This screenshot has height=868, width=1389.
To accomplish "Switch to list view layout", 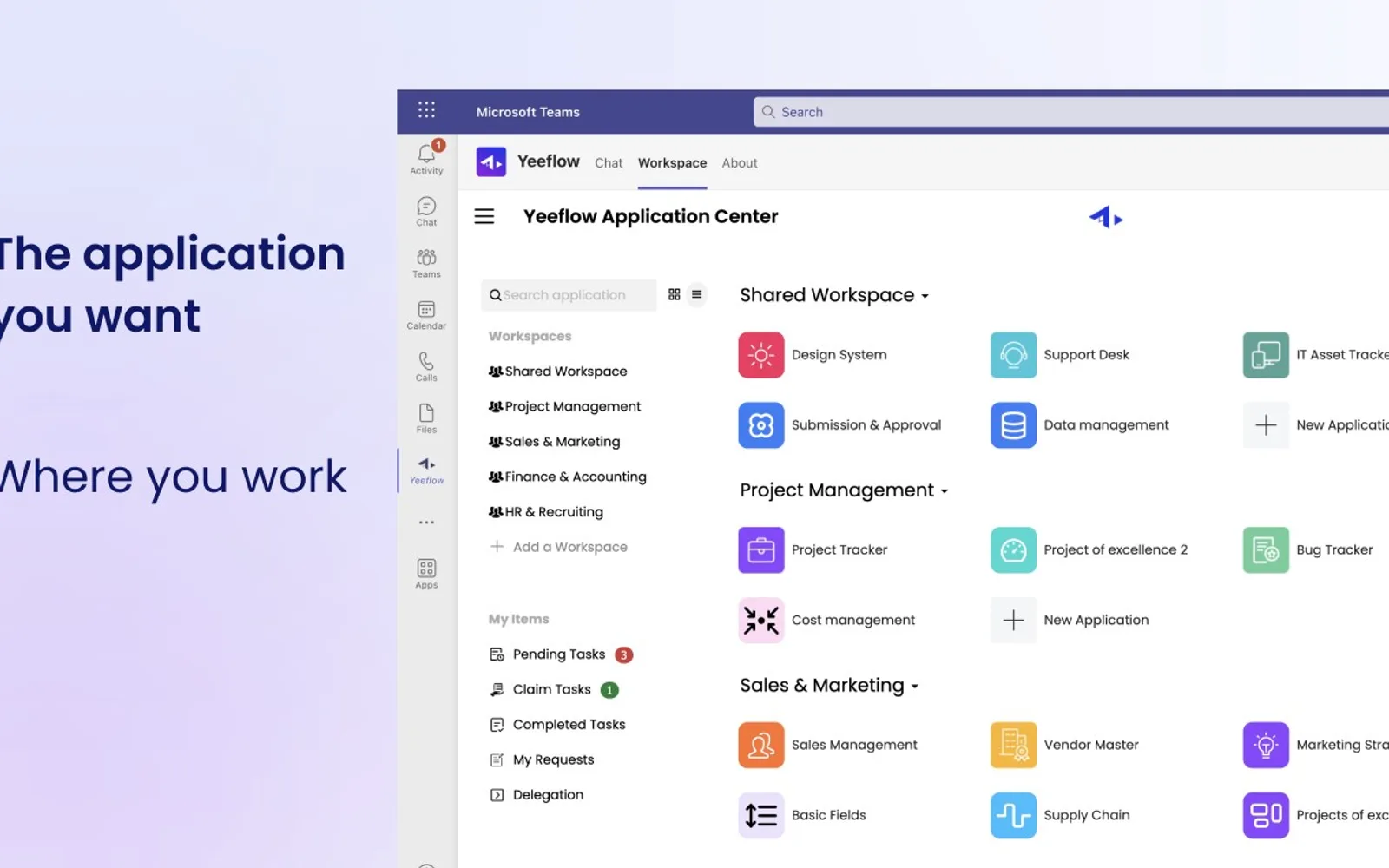I will pyautogui.click(x=696, y=295).
